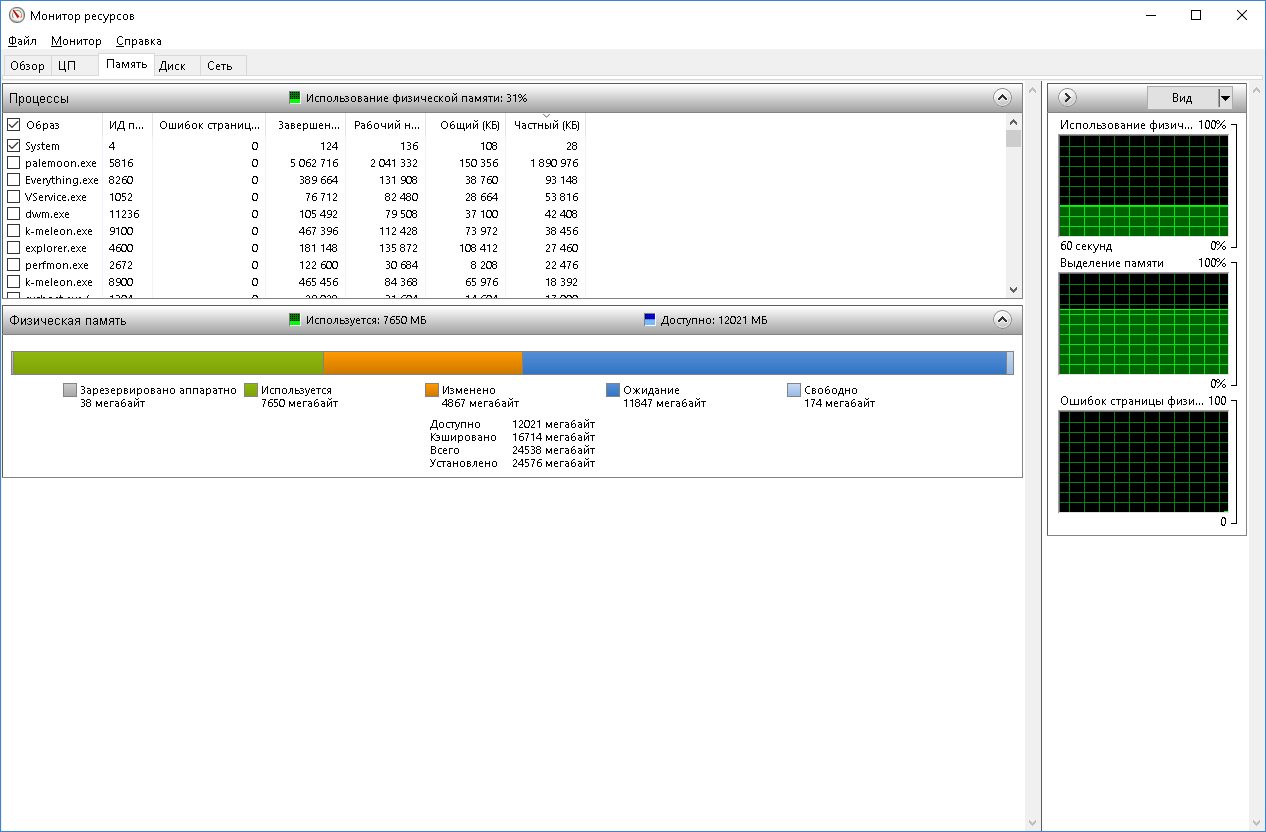Click the palemoon.exe private value 1 890 976
This screenshot has height=832, width=1266.
click(x=552, y=163)
